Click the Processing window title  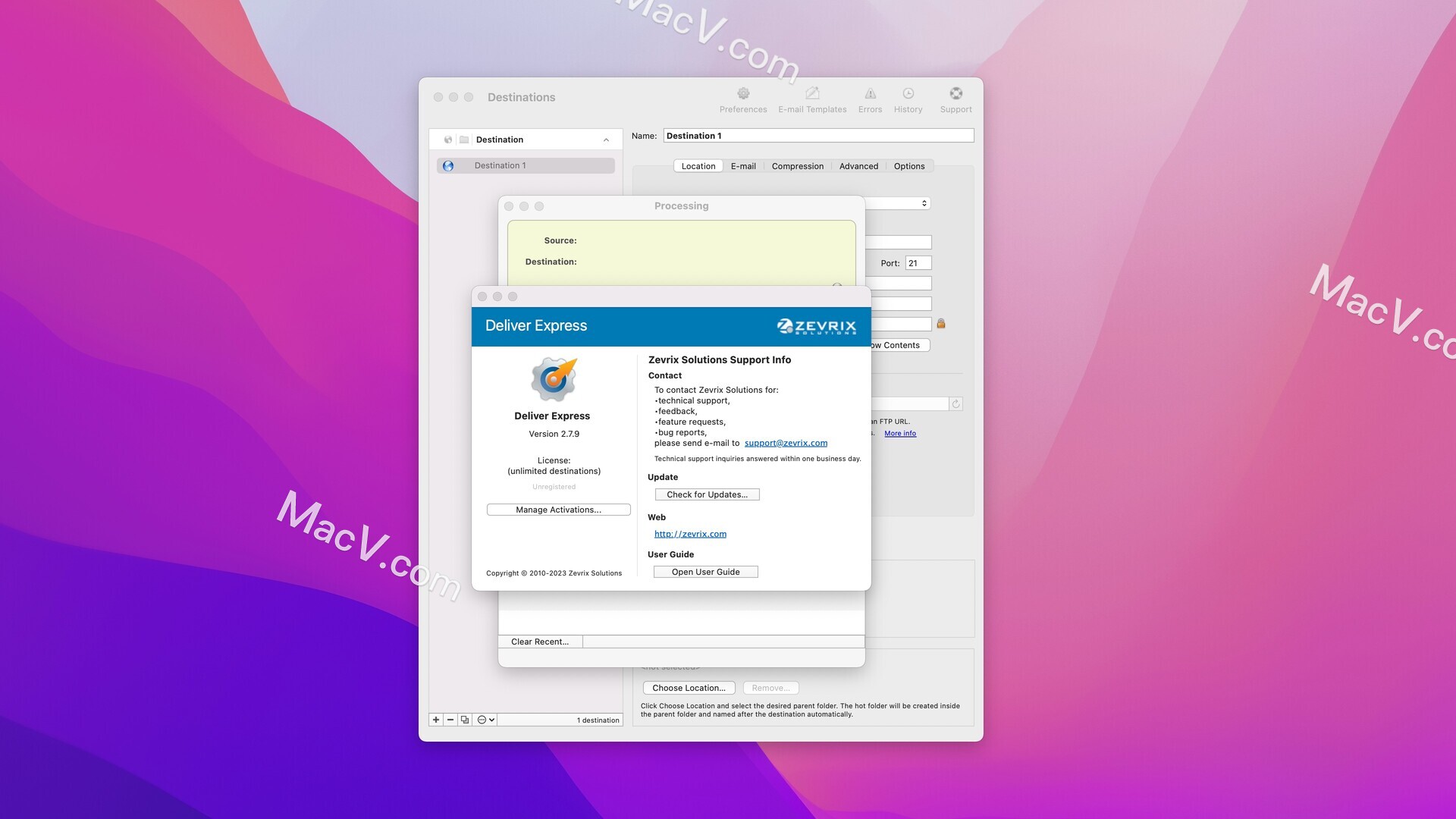[681, 206]
